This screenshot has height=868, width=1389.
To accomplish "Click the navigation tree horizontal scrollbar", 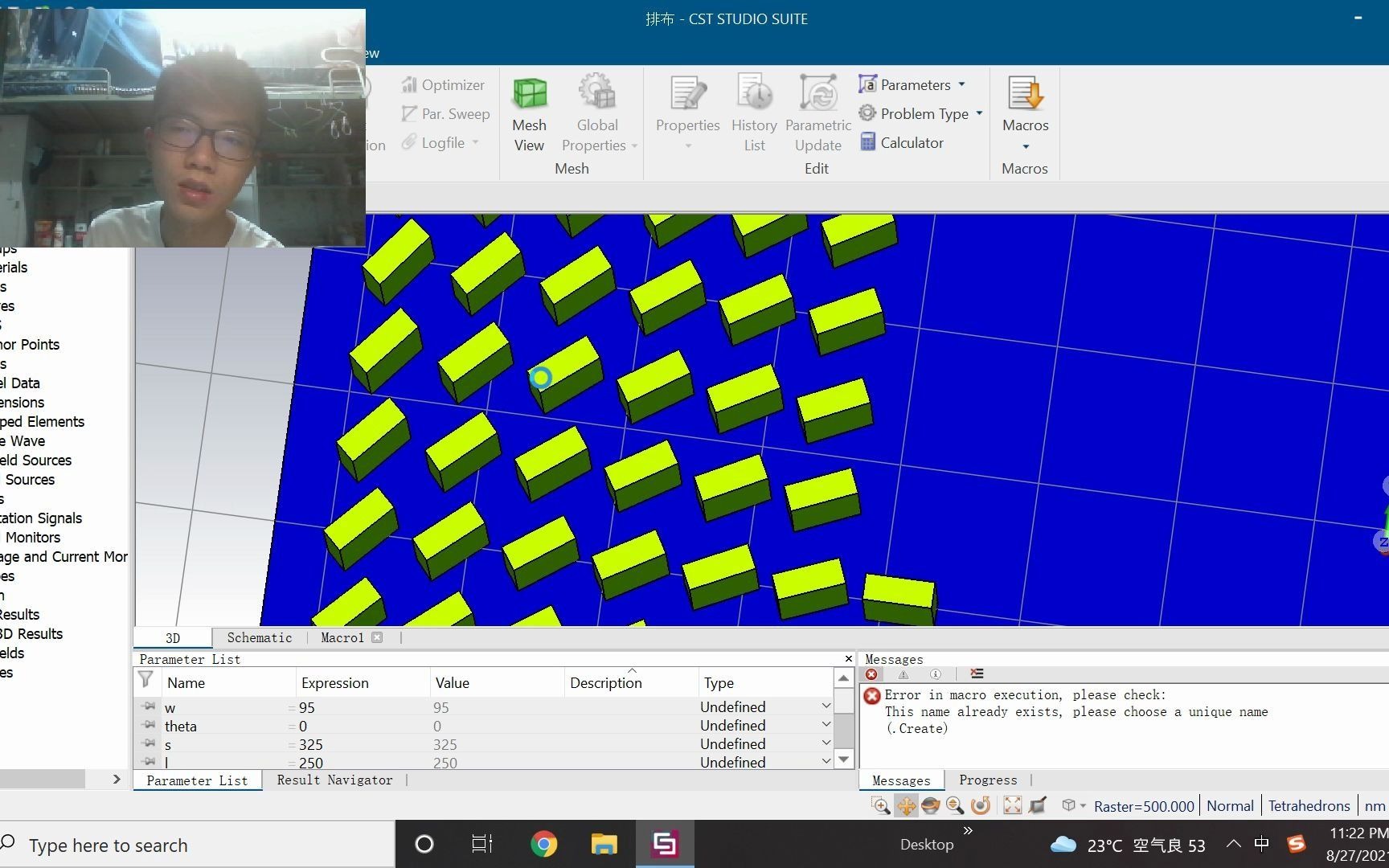I will [x=43, y=779].
